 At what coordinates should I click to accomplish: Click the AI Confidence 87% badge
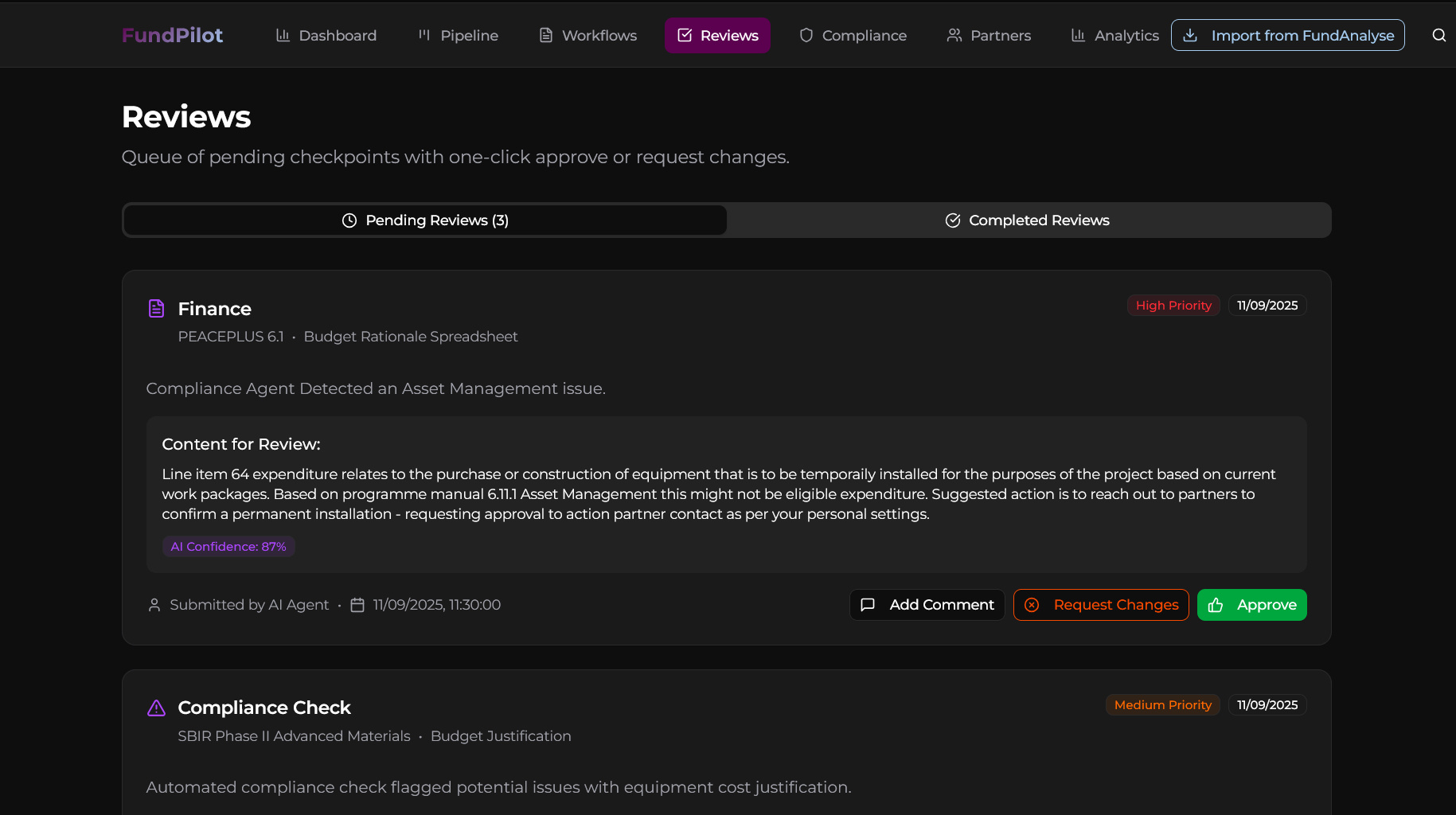click(x=228, y=547)
